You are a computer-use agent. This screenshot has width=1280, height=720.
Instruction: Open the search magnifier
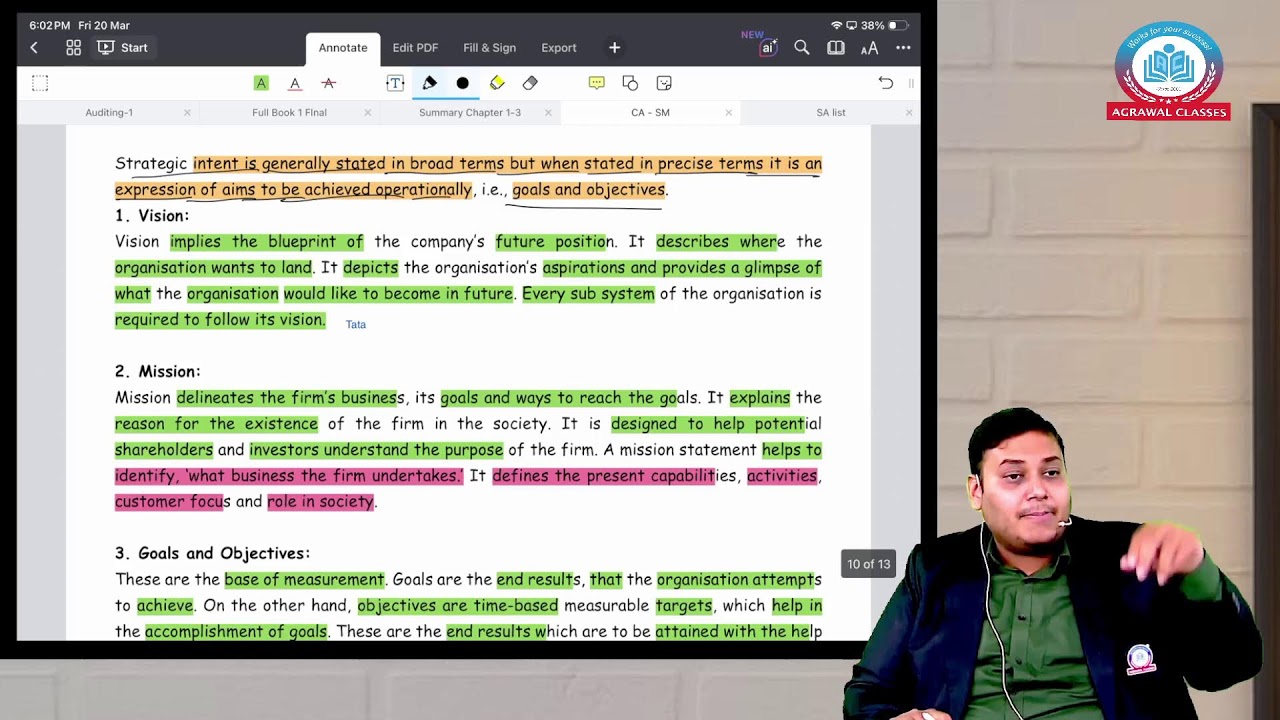click(801, 48)
